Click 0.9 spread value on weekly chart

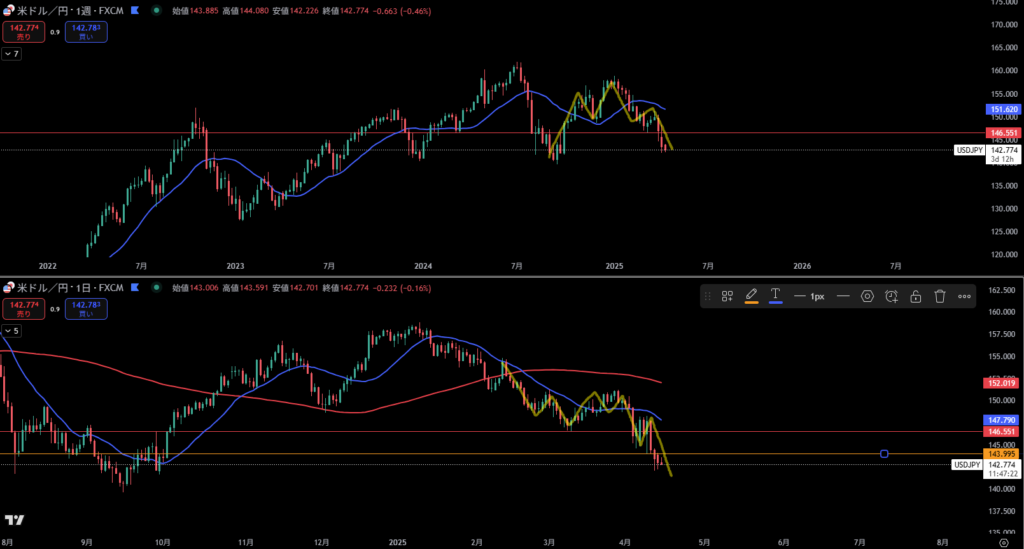55,32
